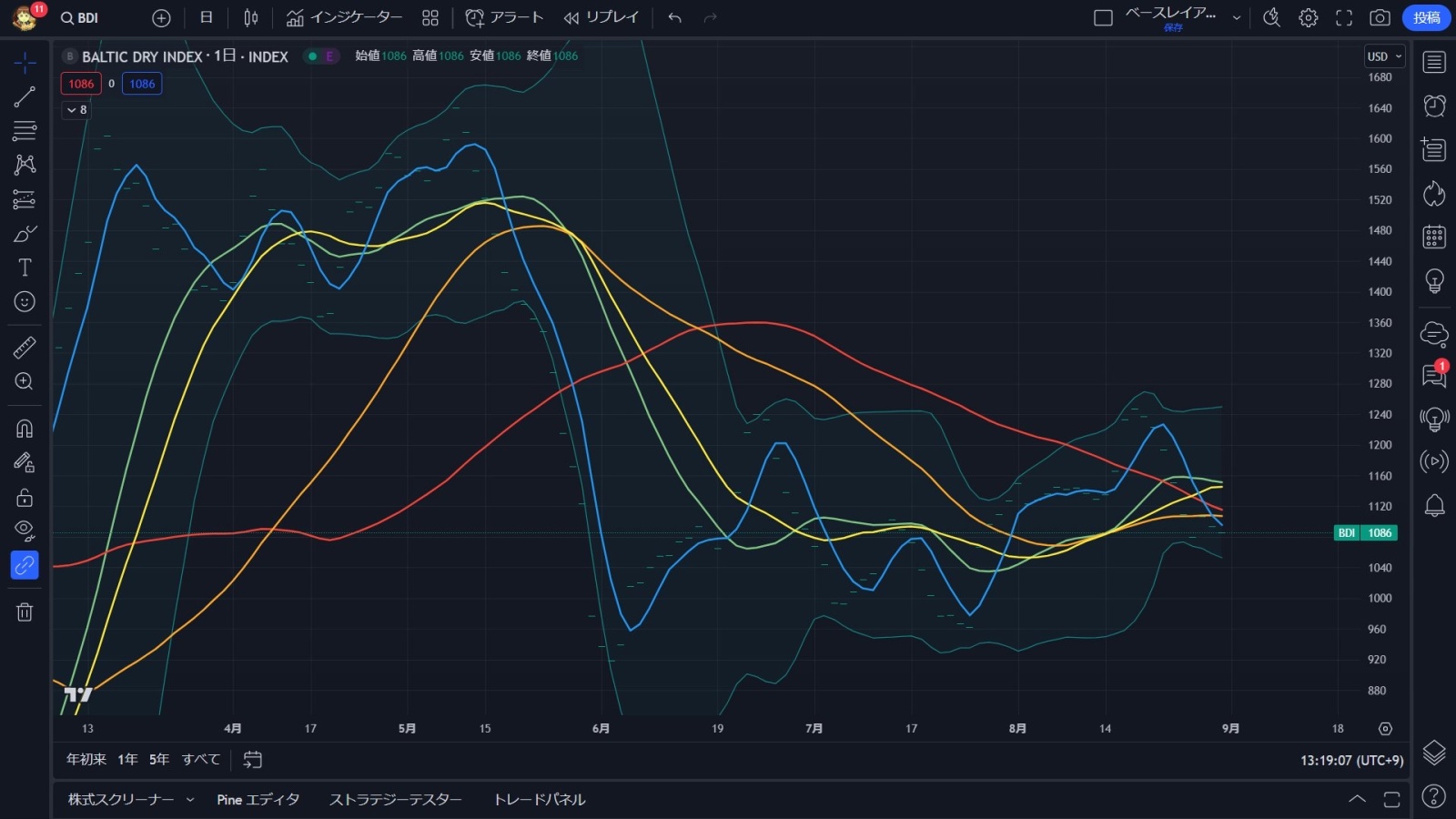Toggle lock all drawings
This screenshot has height=819, width=1456.
coord(25,497)
